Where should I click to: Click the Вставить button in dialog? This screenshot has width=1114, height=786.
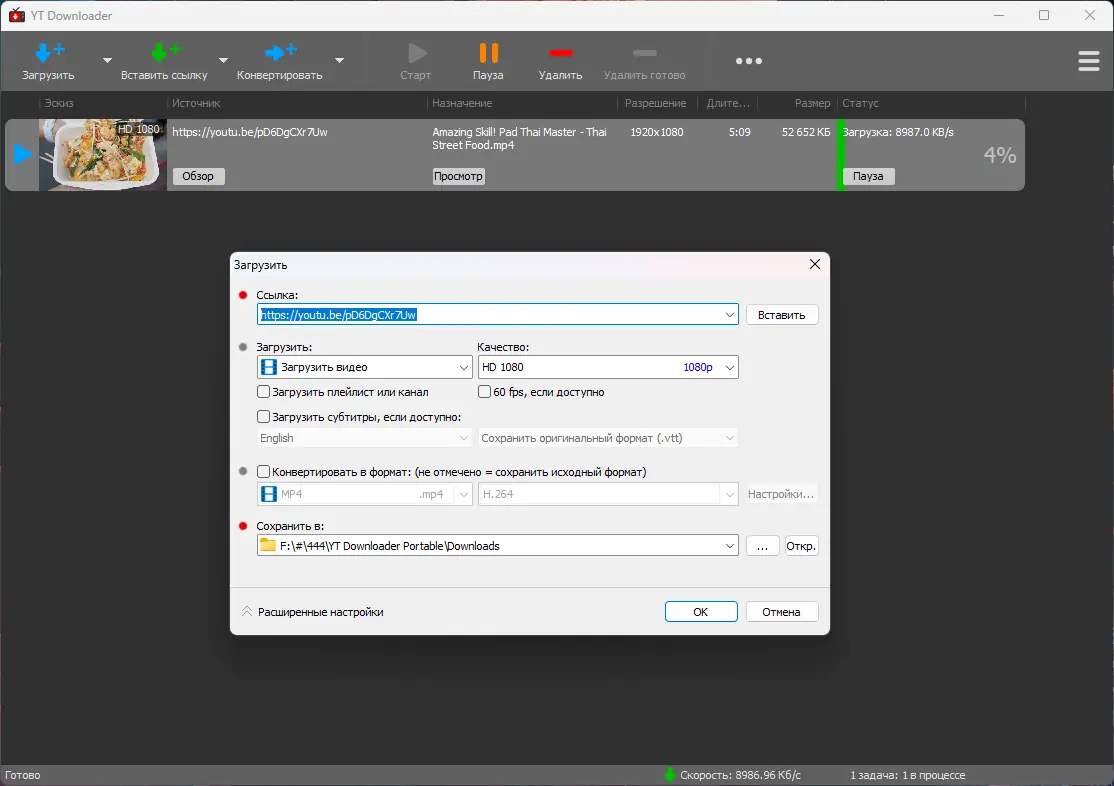[782, 315]
